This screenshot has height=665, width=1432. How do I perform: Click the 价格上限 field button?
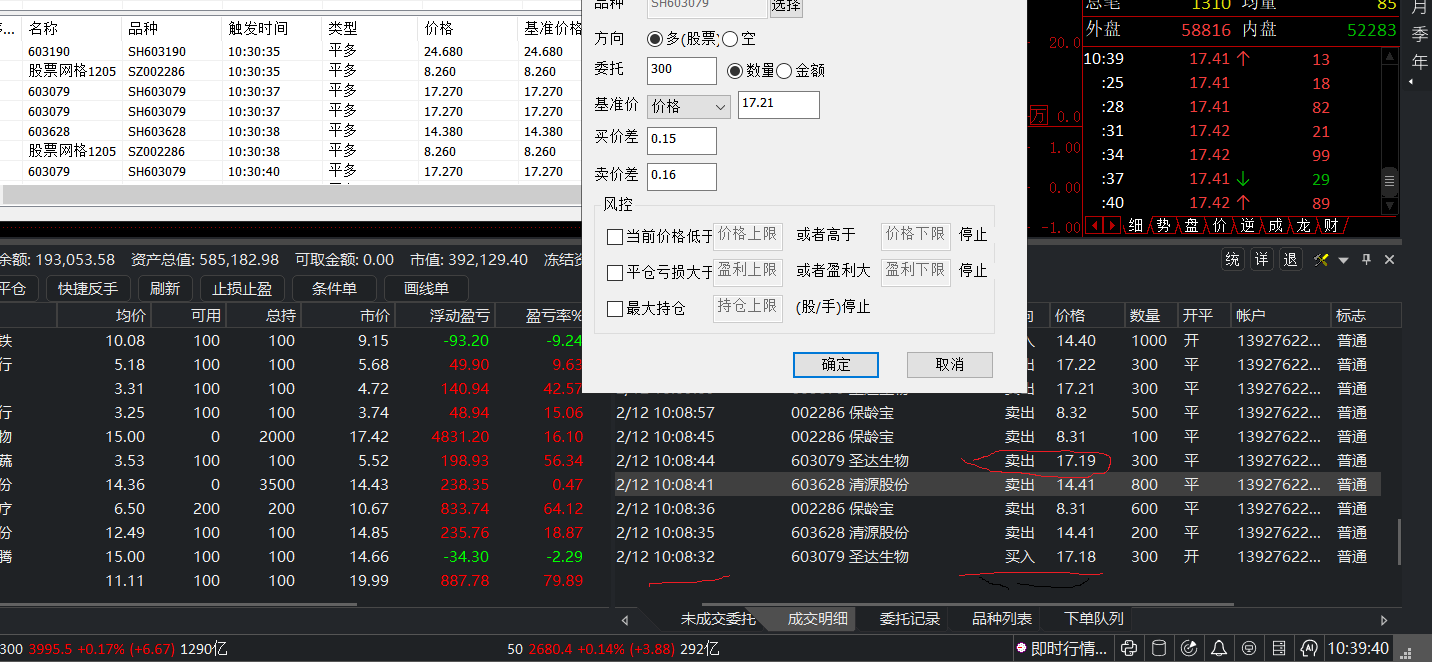pos(748,235)
